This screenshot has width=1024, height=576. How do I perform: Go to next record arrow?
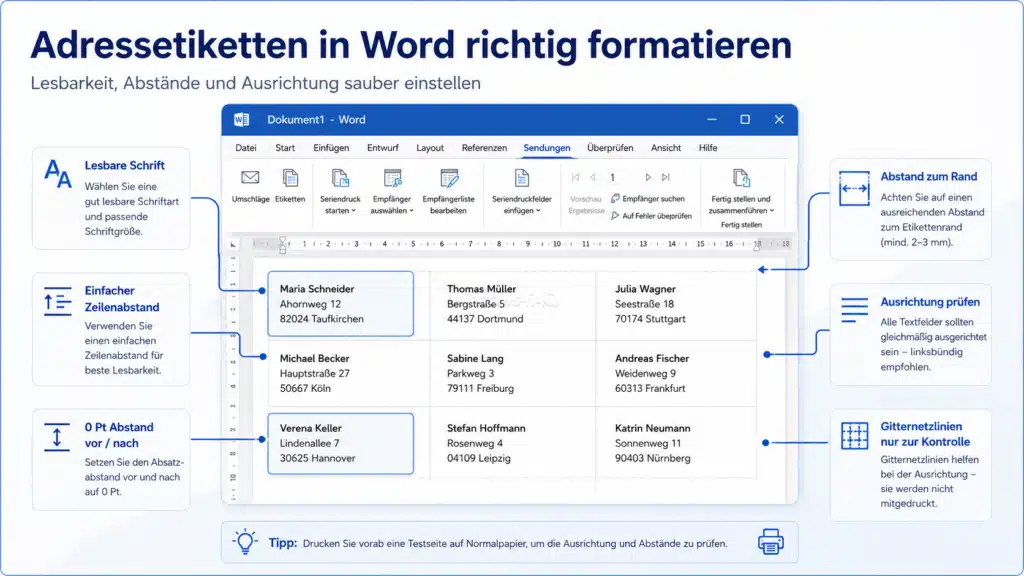point(648,177)
